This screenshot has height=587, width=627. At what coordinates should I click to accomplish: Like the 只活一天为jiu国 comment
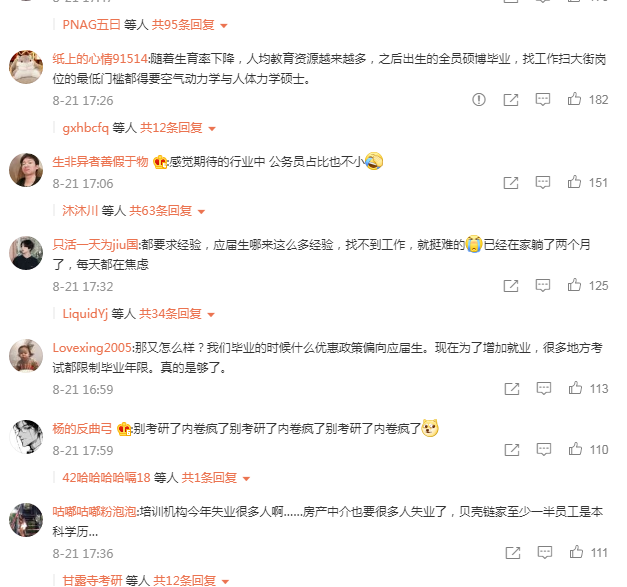point(574,285)
